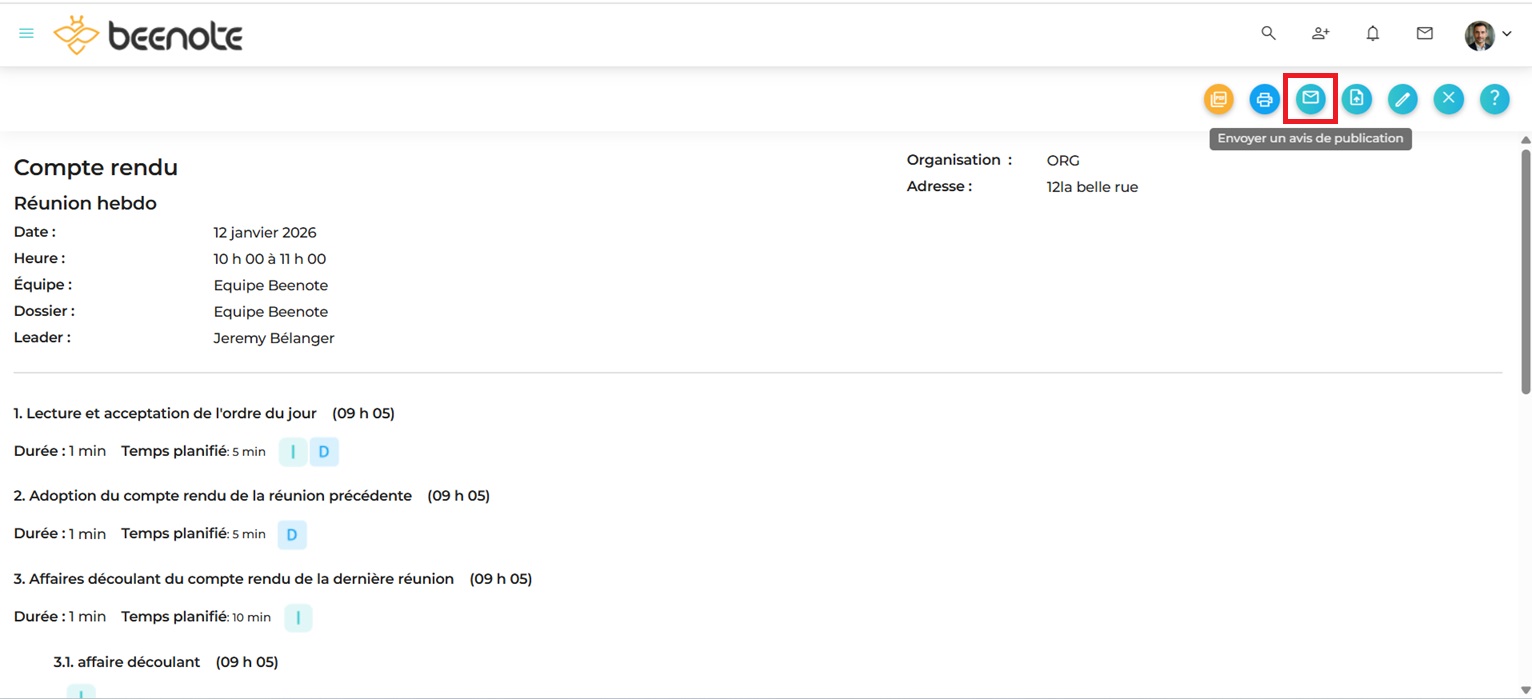
Task: Close the report with X button
Action: point(1448,99)
